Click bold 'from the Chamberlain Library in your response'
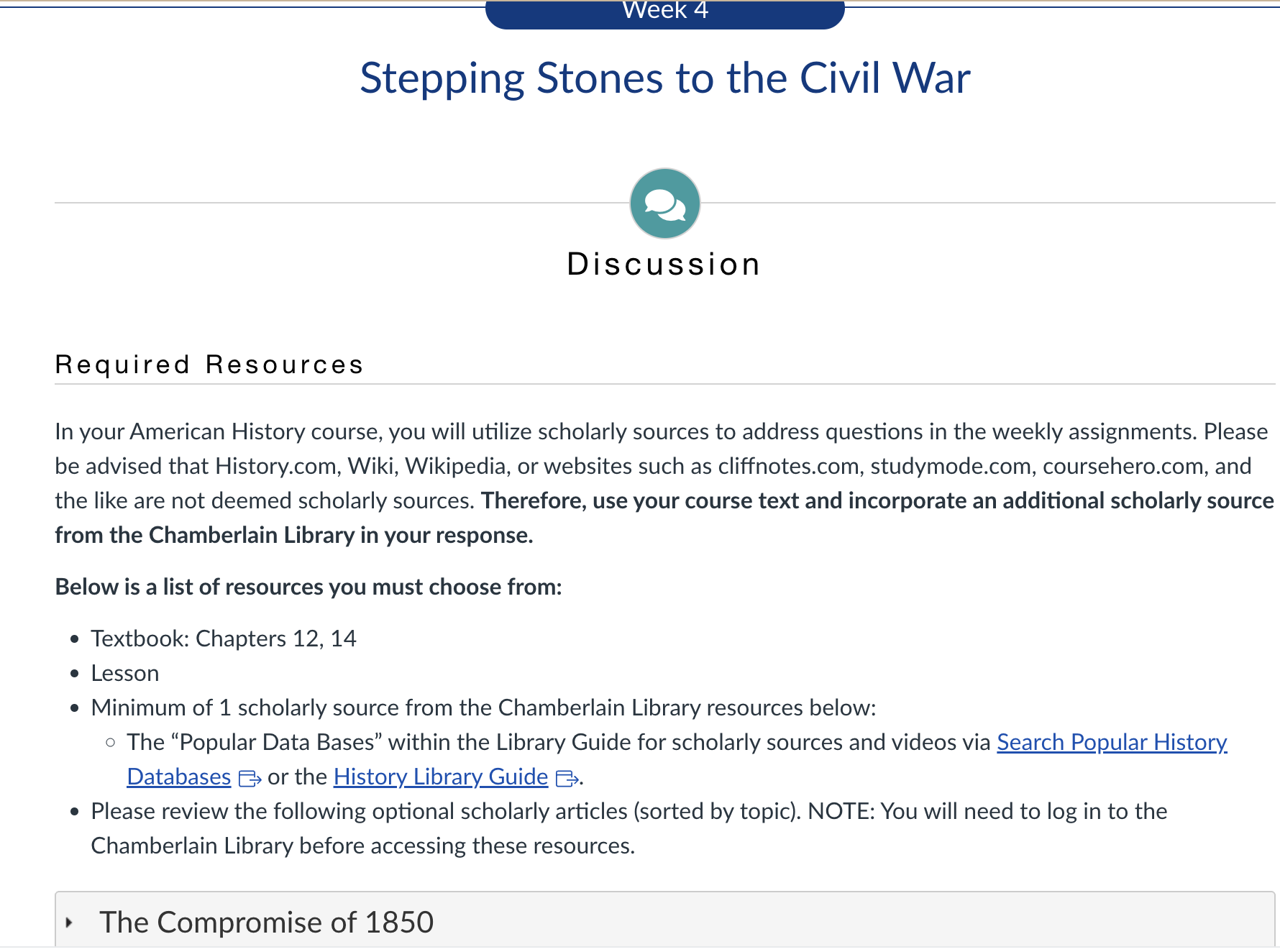This screenshot has width=1280, height=952. point(293,535)
